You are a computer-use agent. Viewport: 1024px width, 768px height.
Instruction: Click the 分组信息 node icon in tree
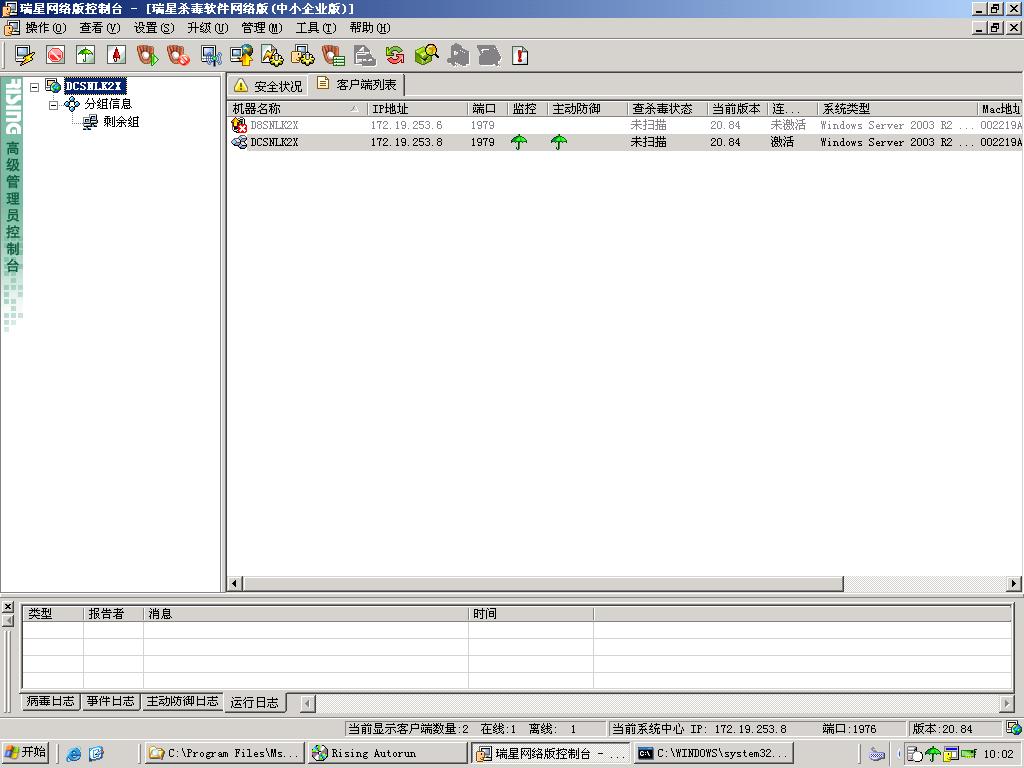[x=72, y=104]
